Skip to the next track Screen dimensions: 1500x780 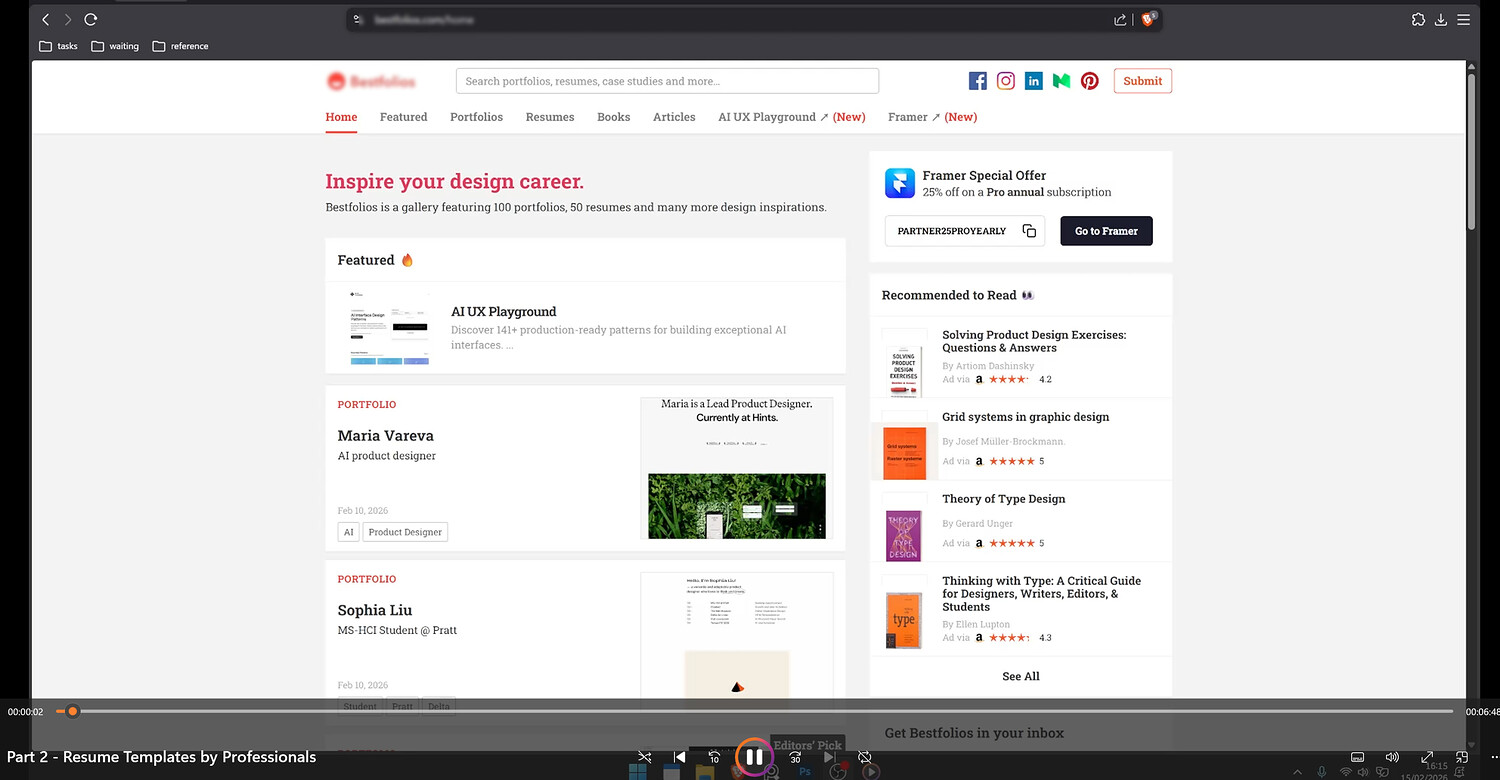(x=829, y=757)
